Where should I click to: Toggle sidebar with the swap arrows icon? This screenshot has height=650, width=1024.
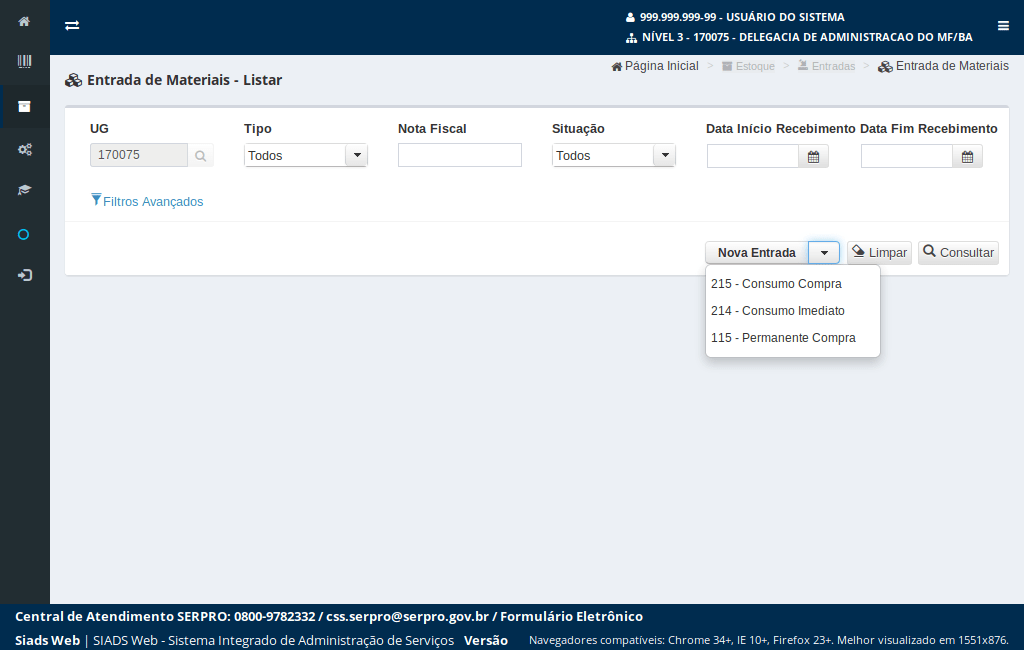[x=72, y=26]
